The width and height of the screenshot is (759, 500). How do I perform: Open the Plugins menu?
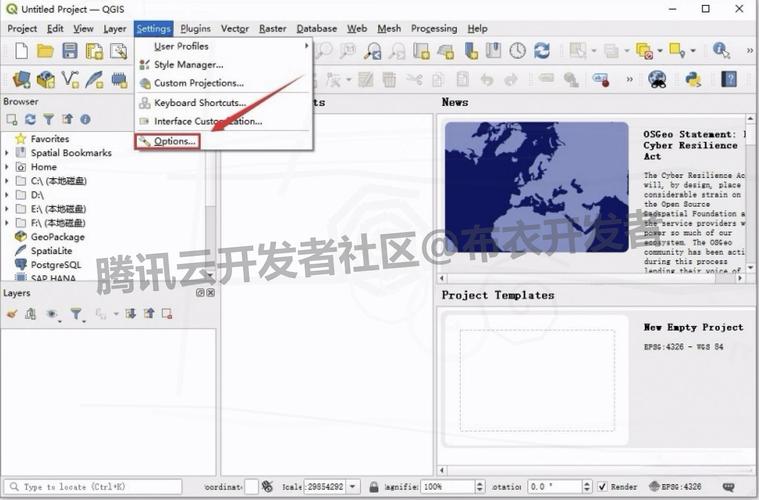point(195,29)
